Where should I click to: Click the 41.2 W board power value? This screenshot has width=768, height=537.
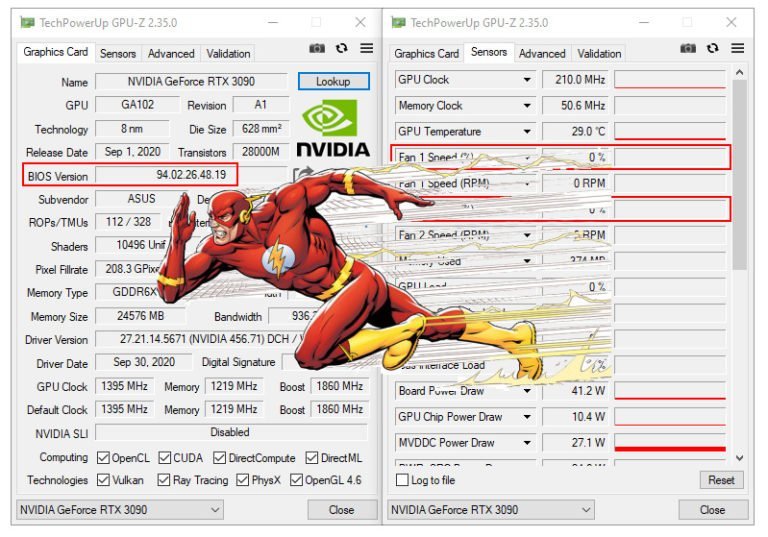[x=576, y=391]
